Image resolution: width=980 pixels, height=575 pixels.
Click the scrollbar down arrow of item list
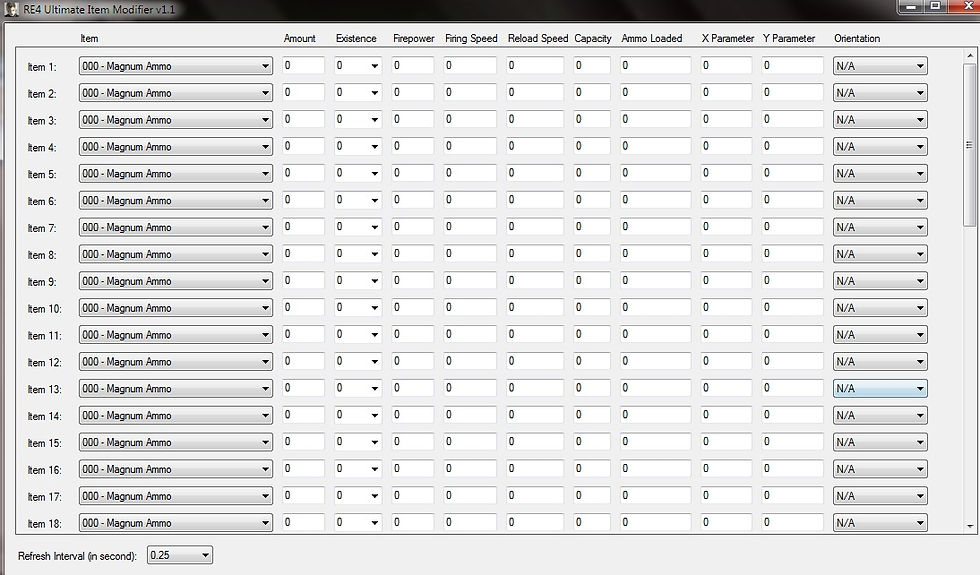[970, 526]
